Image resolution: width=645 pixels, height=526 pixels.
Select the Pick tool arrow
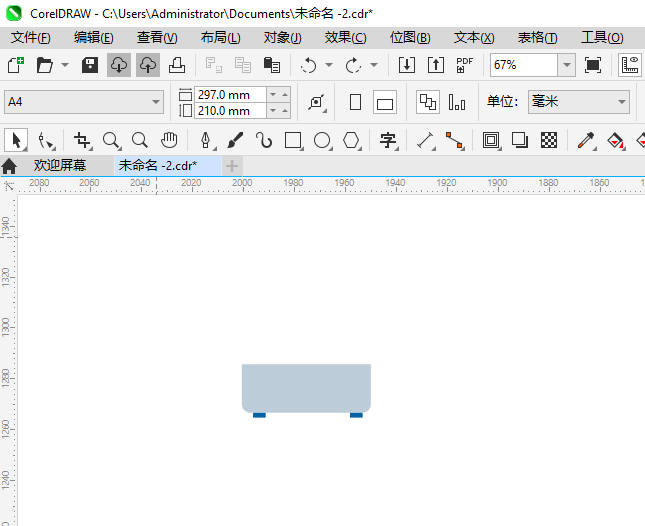pyautogui.click(x=16, y=140)
